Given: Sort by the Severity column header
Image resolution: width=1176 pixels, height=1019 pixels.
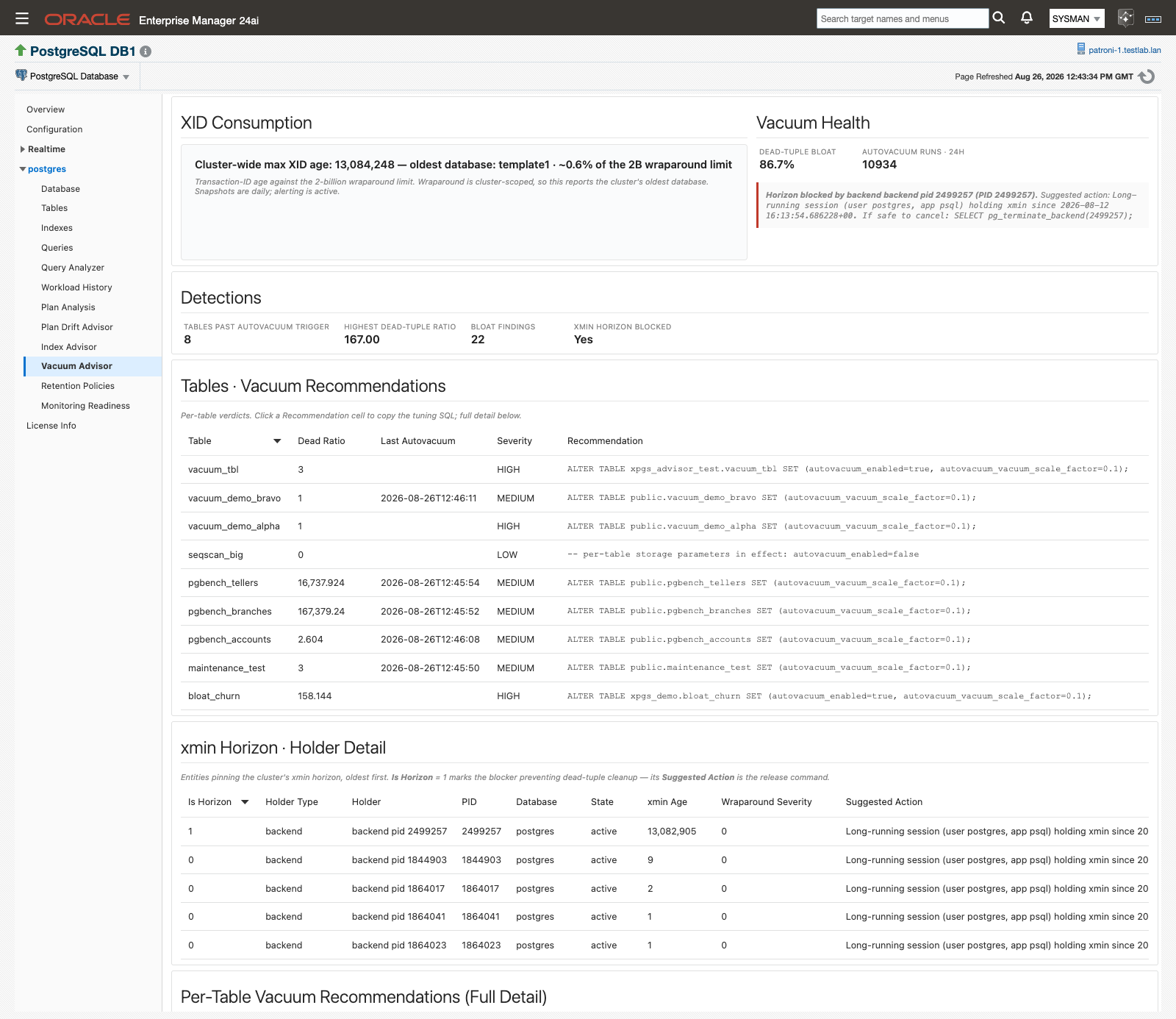Looking at the screenshot, I should click(514, 441).
